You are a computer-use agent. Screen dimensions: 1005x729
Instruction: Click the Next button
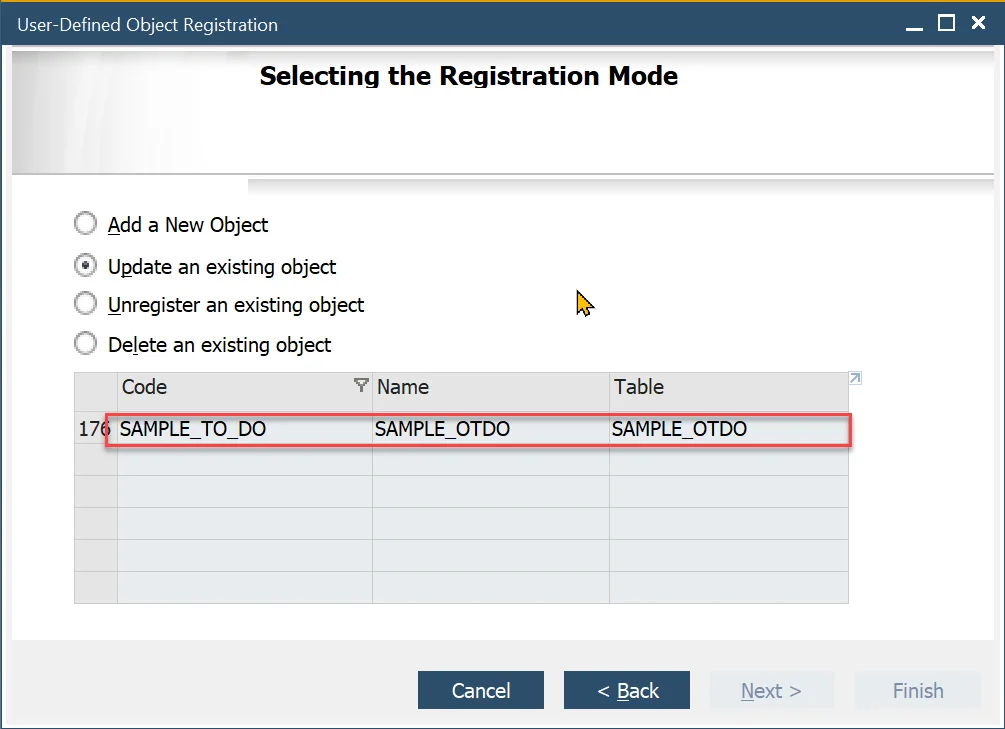[771, 690]
